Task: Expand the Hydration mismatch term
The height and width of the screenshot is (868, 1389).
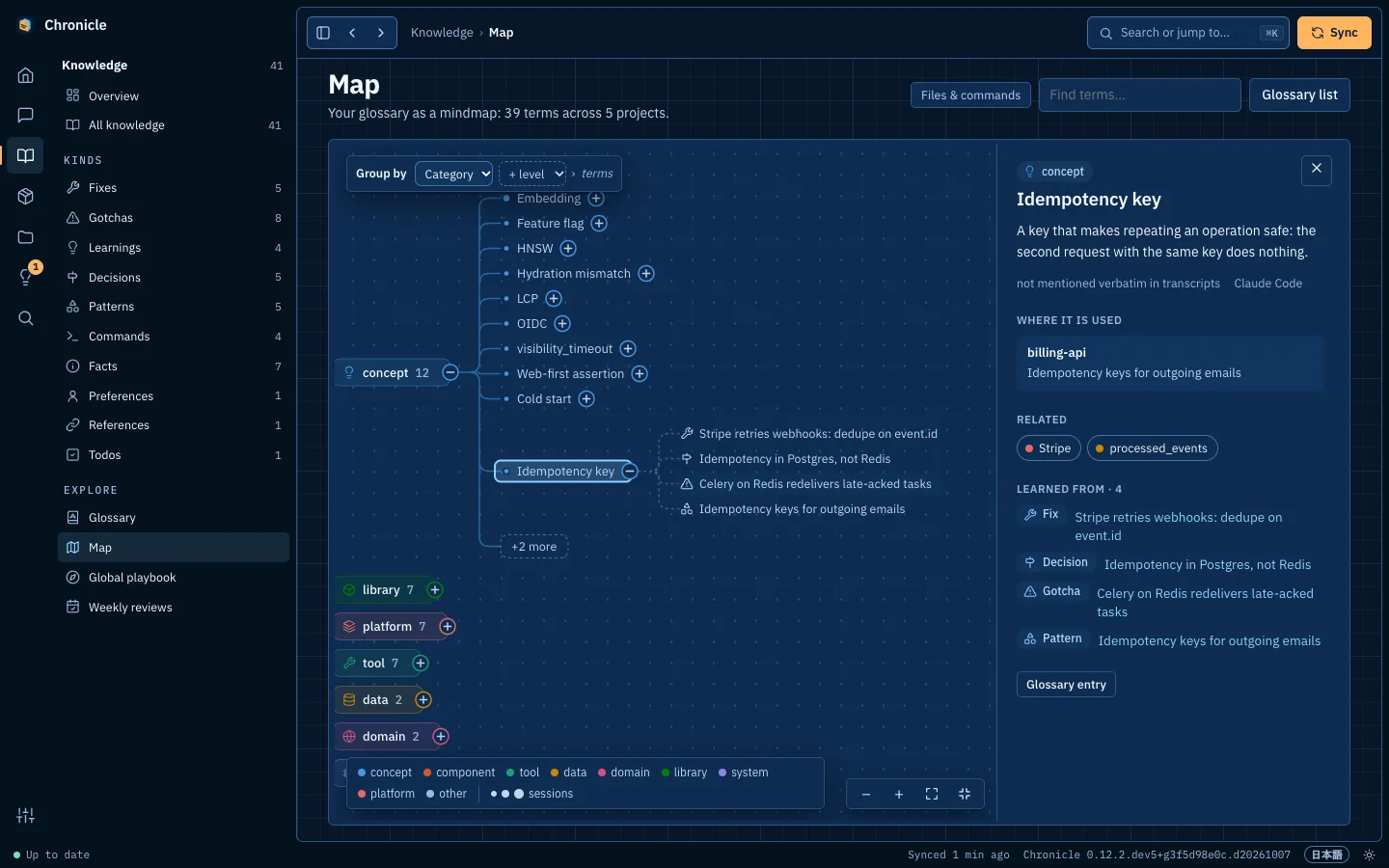Action: (646, 274)
